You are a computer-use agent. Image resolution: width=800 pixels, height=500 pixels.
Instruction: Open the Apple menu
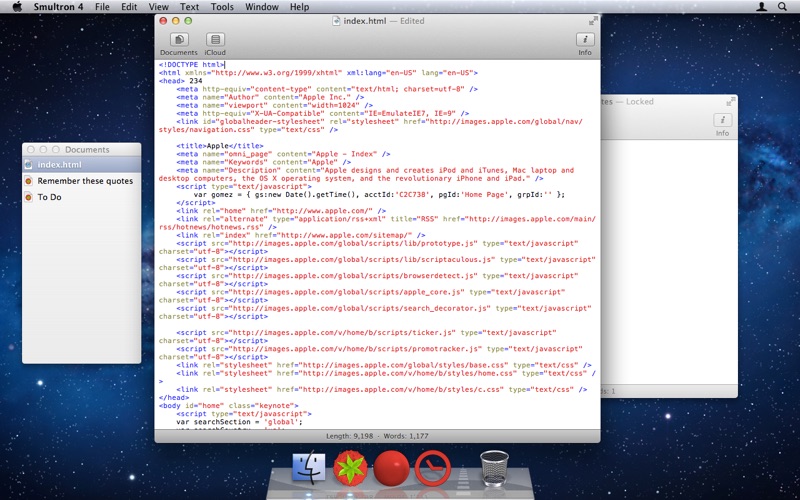[17, 7]
